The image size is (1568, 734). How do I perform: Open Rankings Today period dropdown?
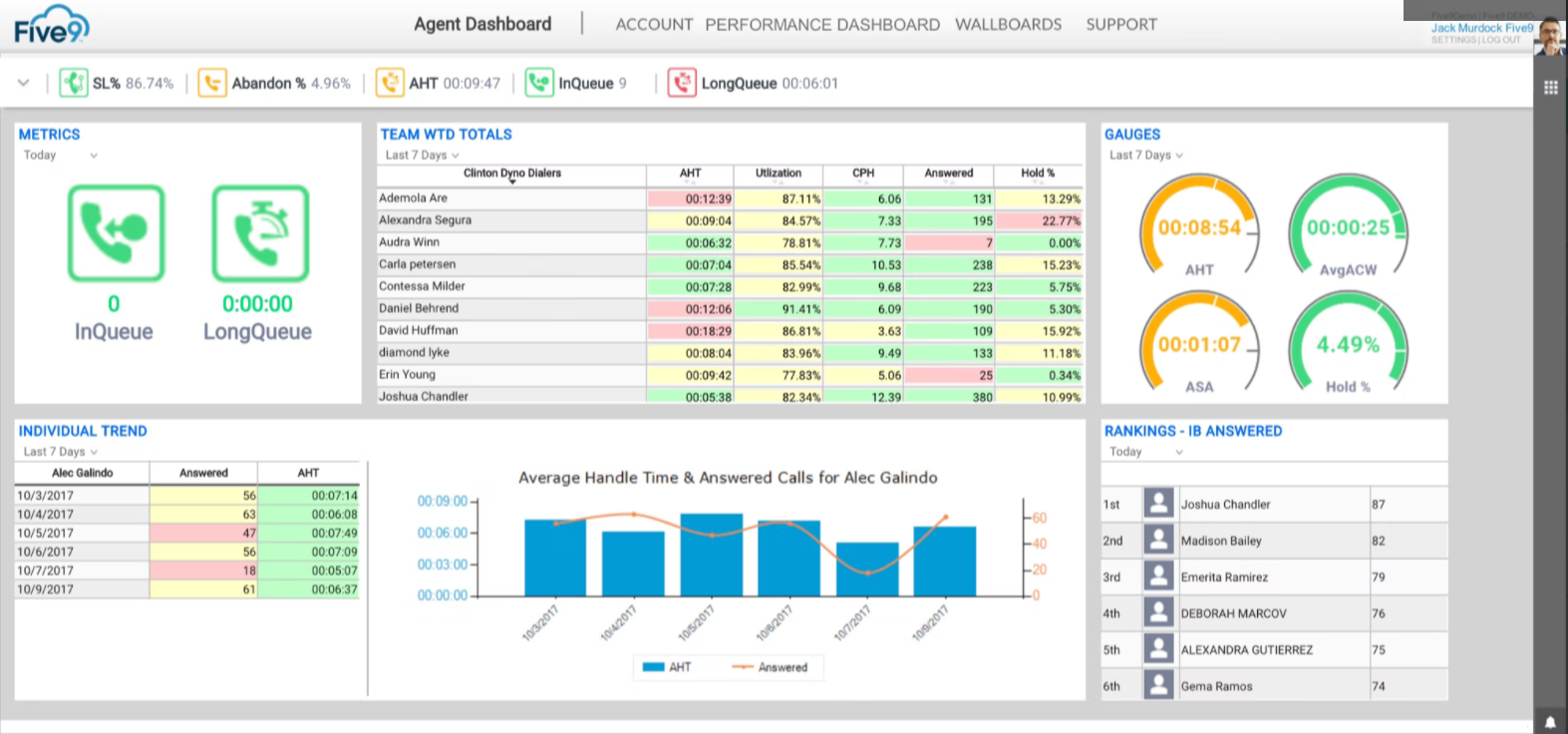pyautogui.click(x=1146, y=452)
